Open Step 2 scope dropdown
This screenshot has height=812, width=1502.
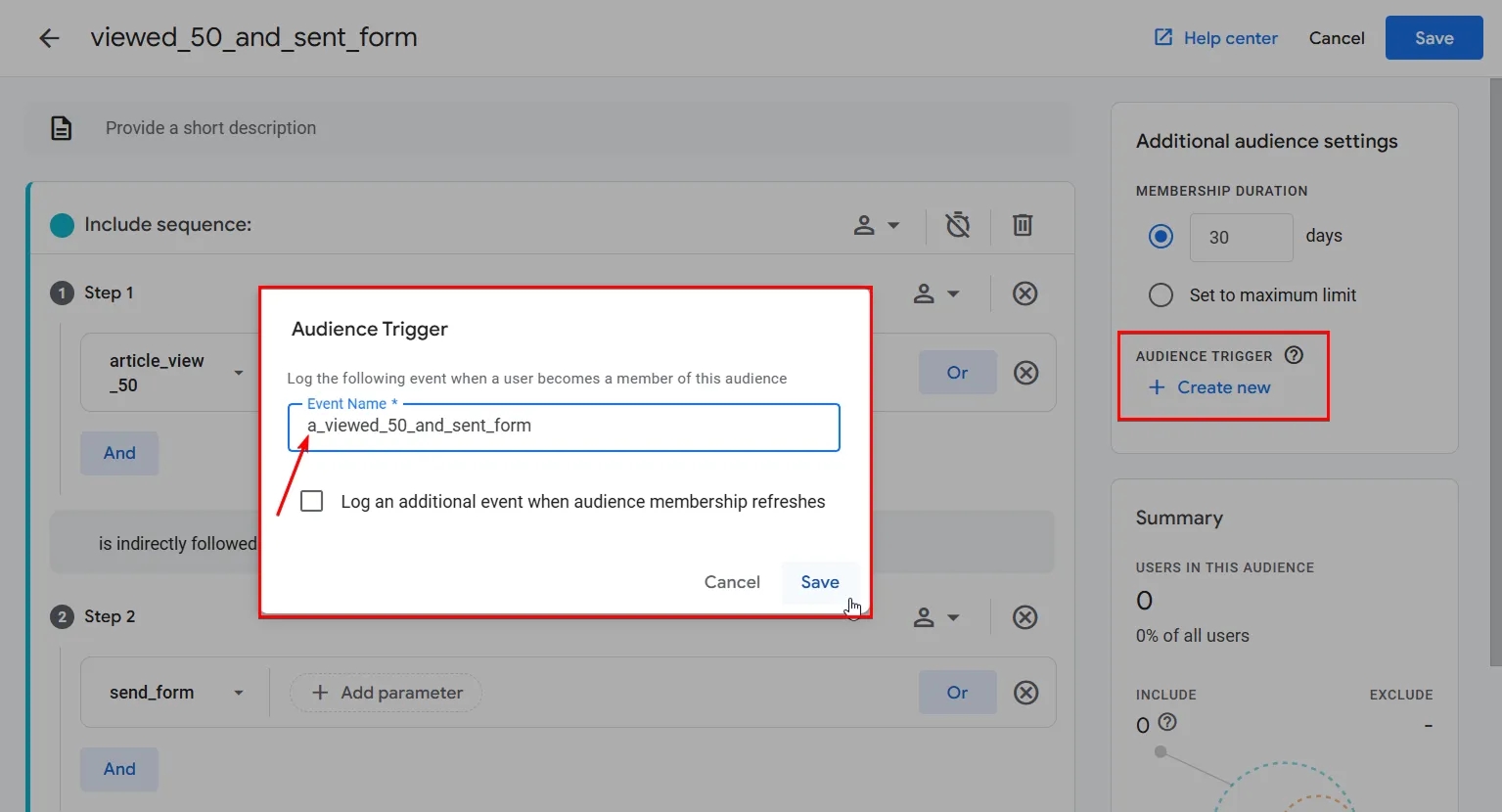[936, 617]
